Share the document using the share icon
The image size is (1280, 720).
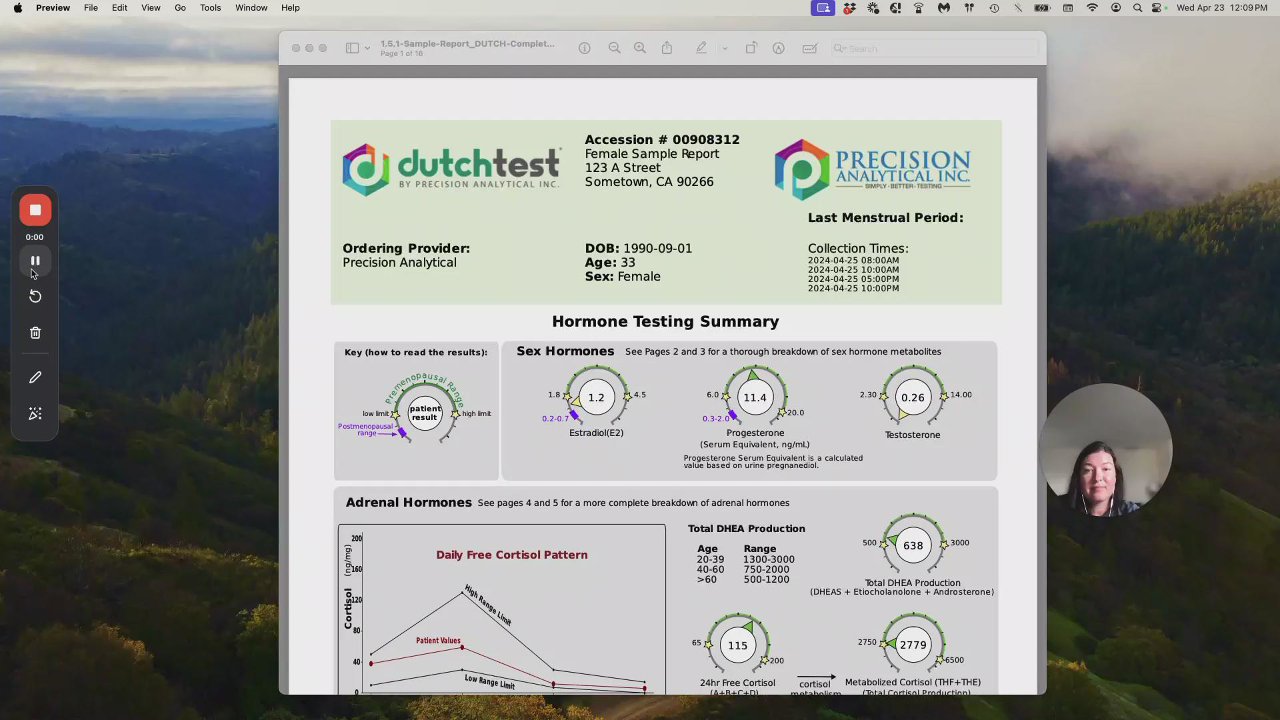click(667, 48)
